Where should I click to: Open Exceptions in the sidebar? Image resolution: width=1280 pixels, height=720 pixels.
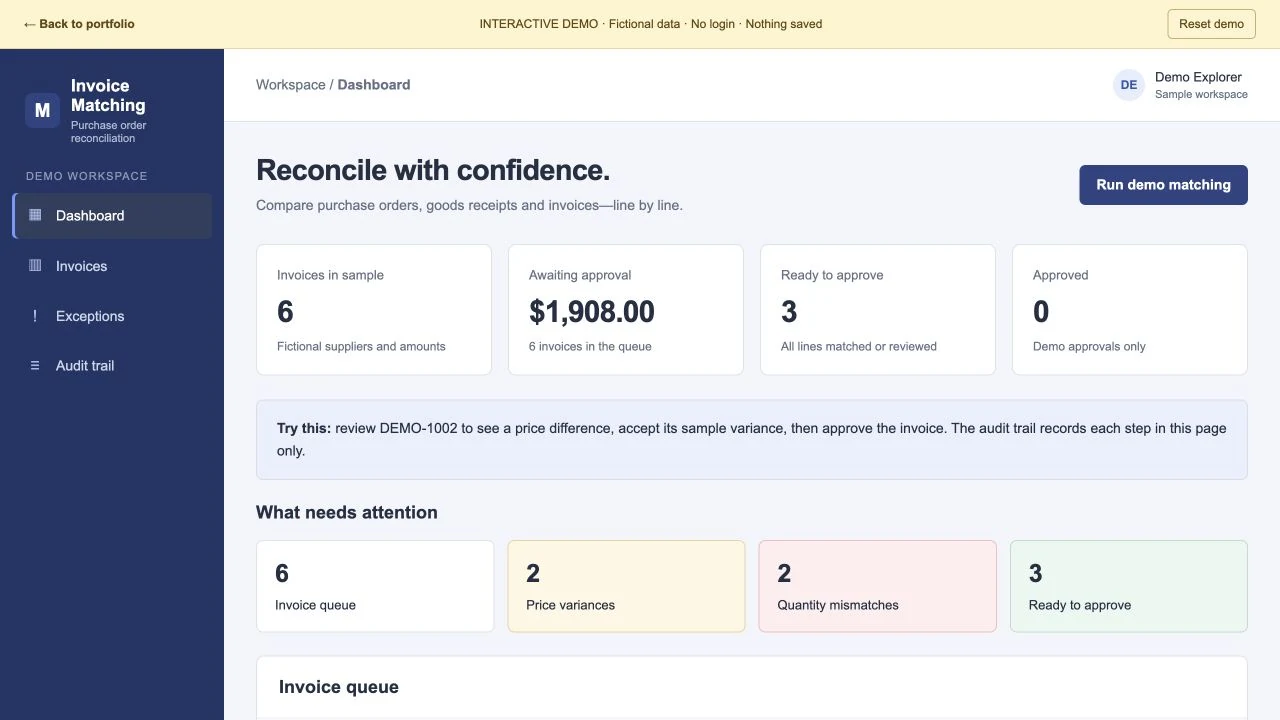pyautogui.click(x=112, y=316)
